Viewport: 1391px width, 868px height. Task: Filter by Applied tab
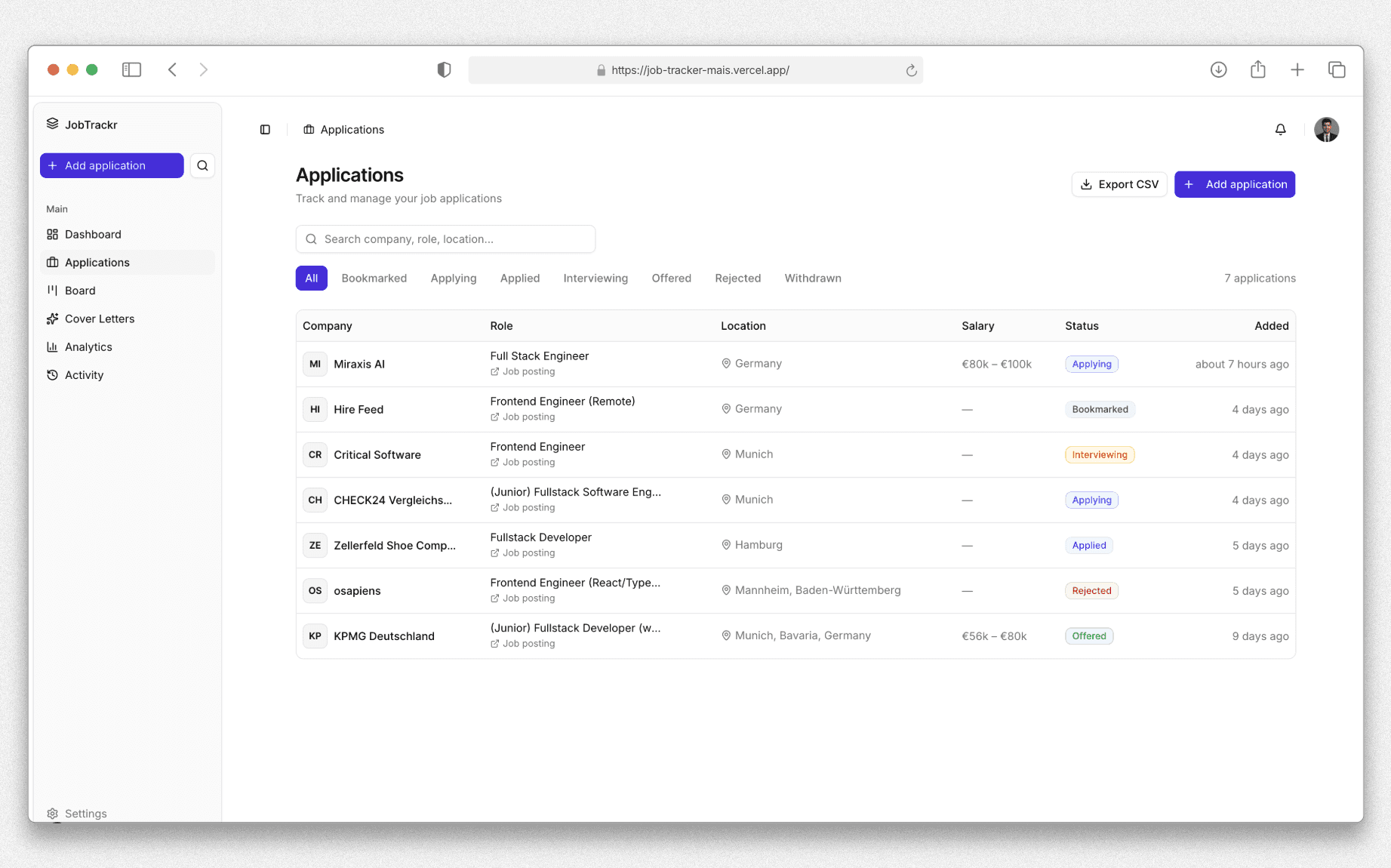[x=520, y=278]
